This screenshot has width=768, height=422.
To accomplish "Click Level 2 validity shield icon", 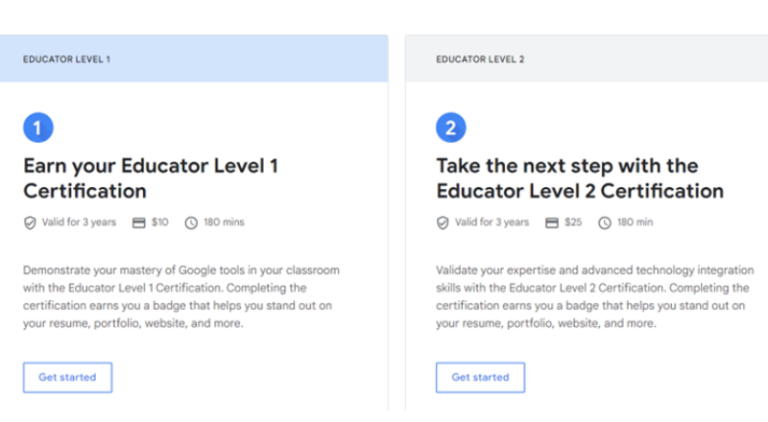I will pyautogui.click(x=443, y=222).
